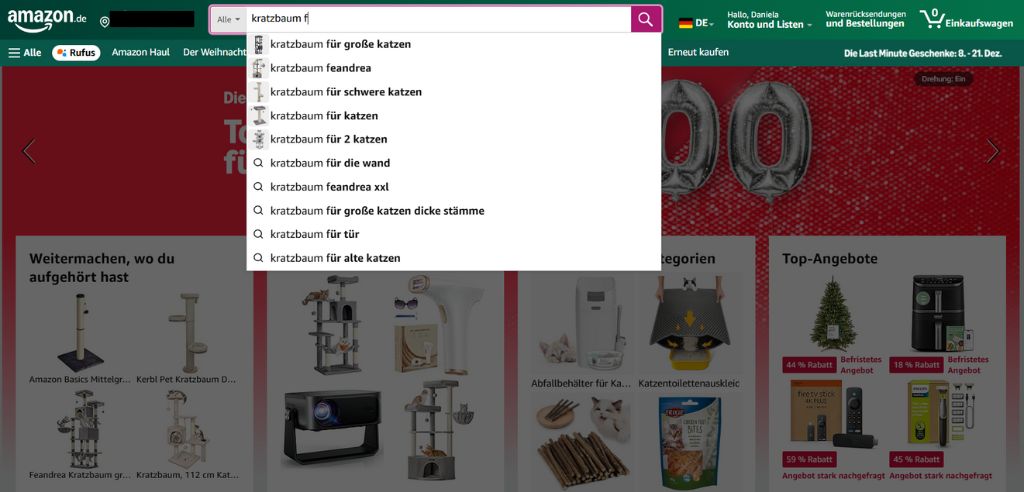Click the search icon beside 'kratzbaum für alte katzen'
Screen dimensions: 1024x492
(x=258, y=257)
